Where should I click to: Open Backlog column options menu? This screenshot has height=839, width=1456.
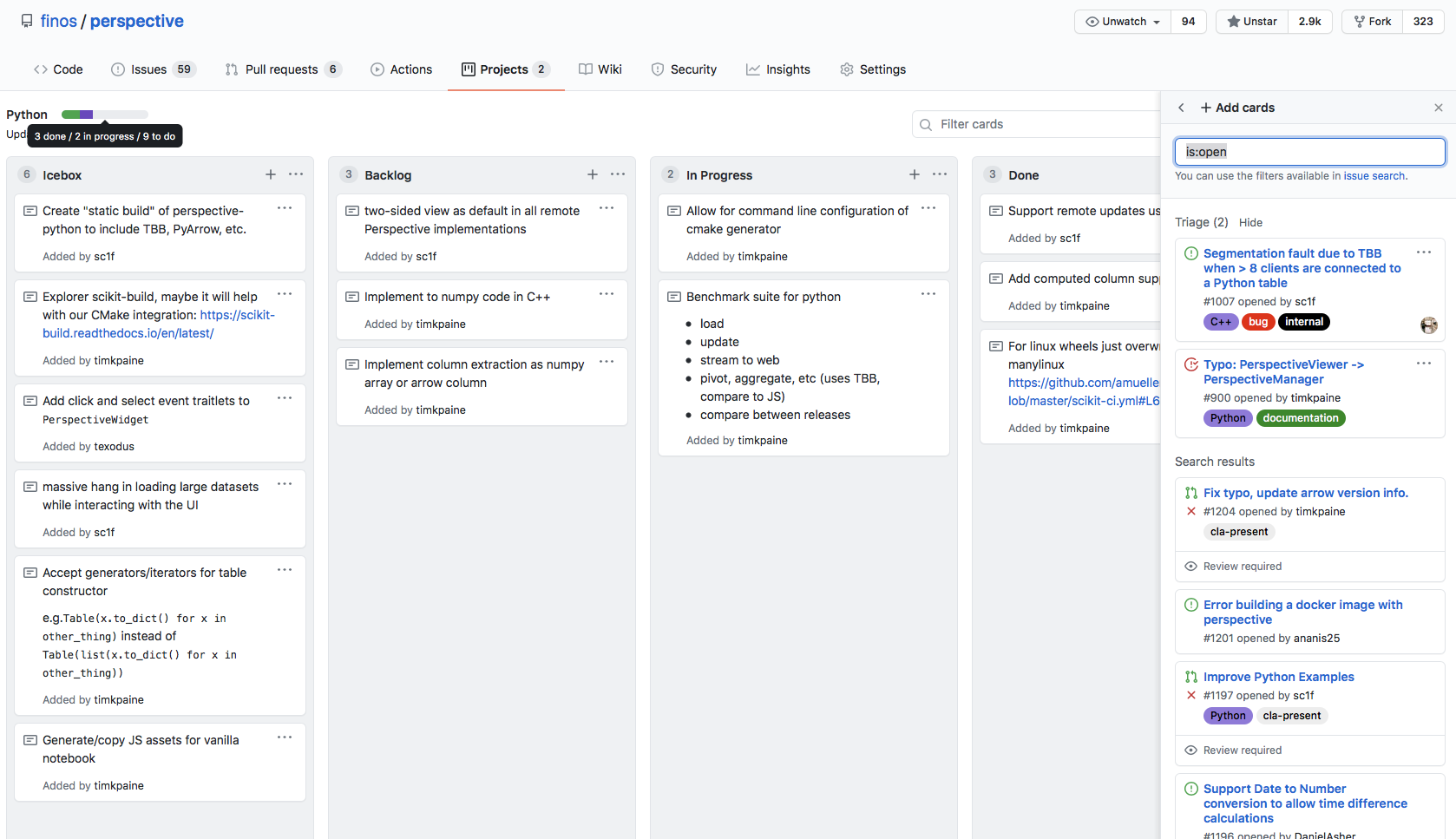coord(618,174)
